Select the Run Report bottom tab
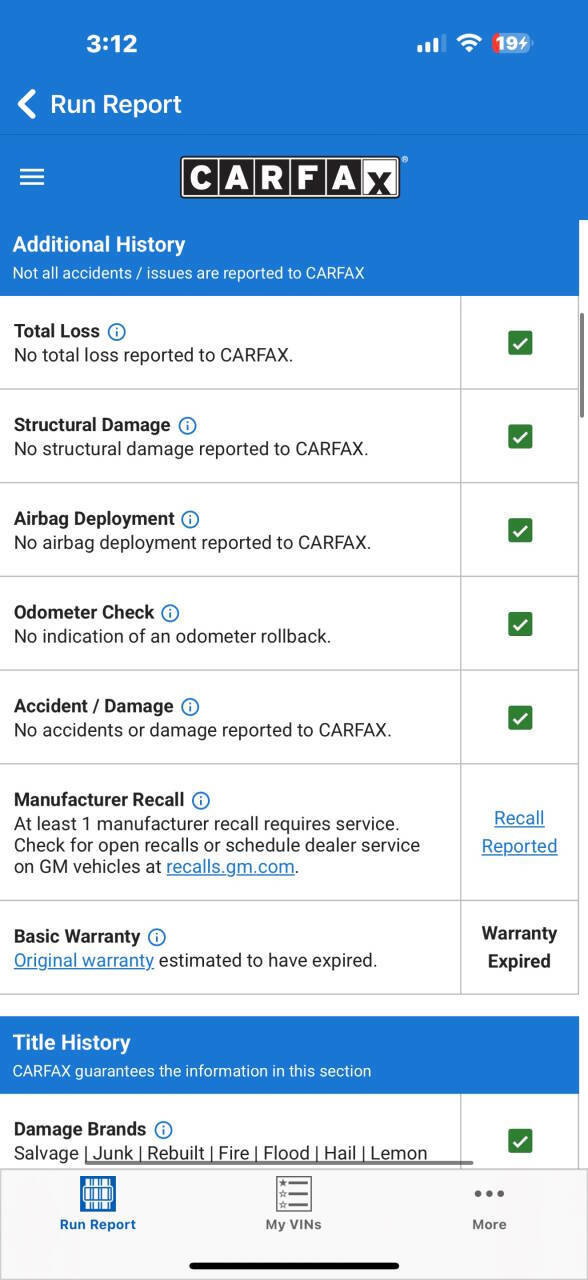 (98, 1203)
